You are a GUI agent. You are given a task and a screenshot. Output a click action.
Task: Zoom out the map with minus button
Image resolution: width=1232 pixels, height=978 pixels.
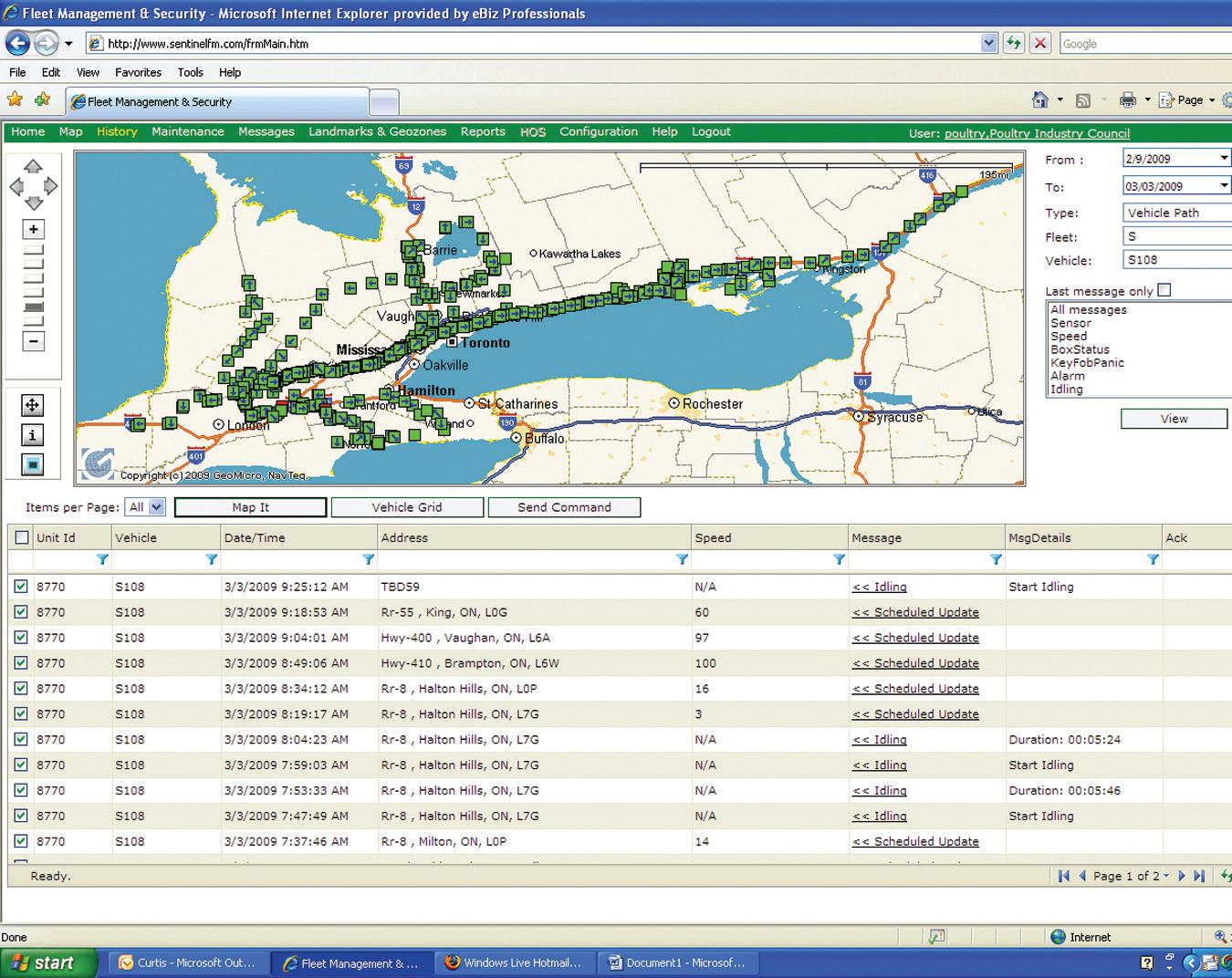[x=33, y=341]
